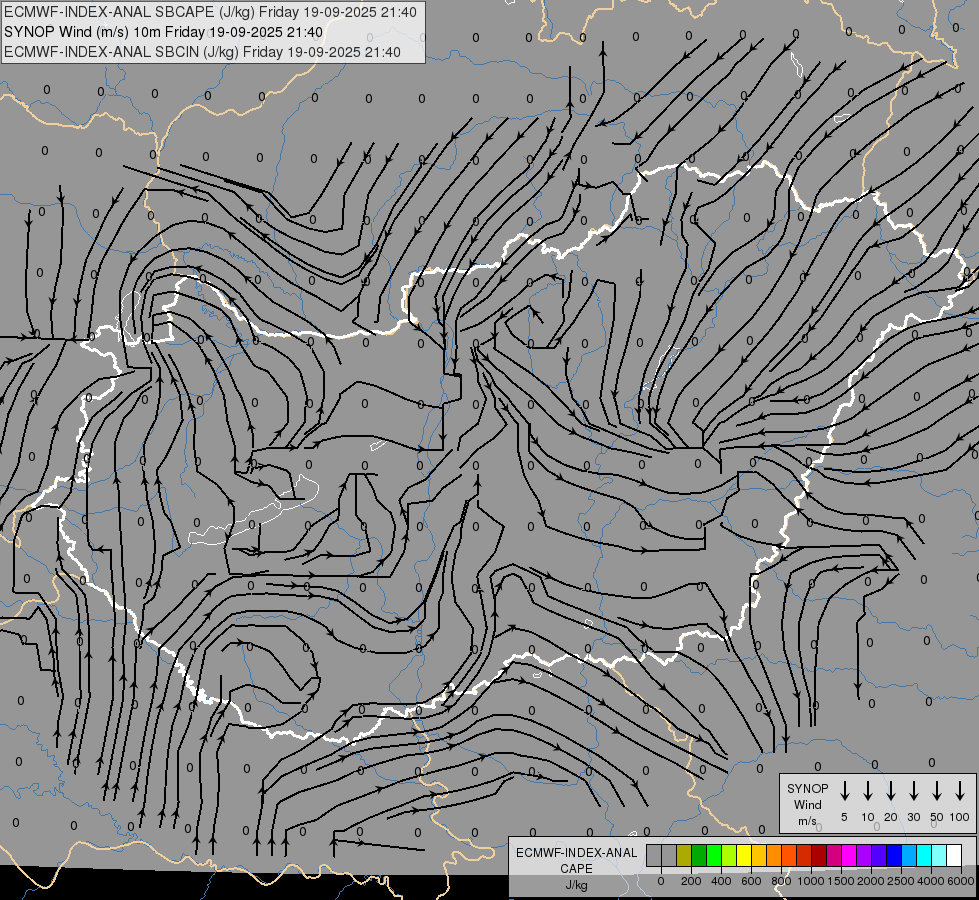Choose the cyan swatch left of 4000 tick
979x900 pixels.
tap(923, 855)
